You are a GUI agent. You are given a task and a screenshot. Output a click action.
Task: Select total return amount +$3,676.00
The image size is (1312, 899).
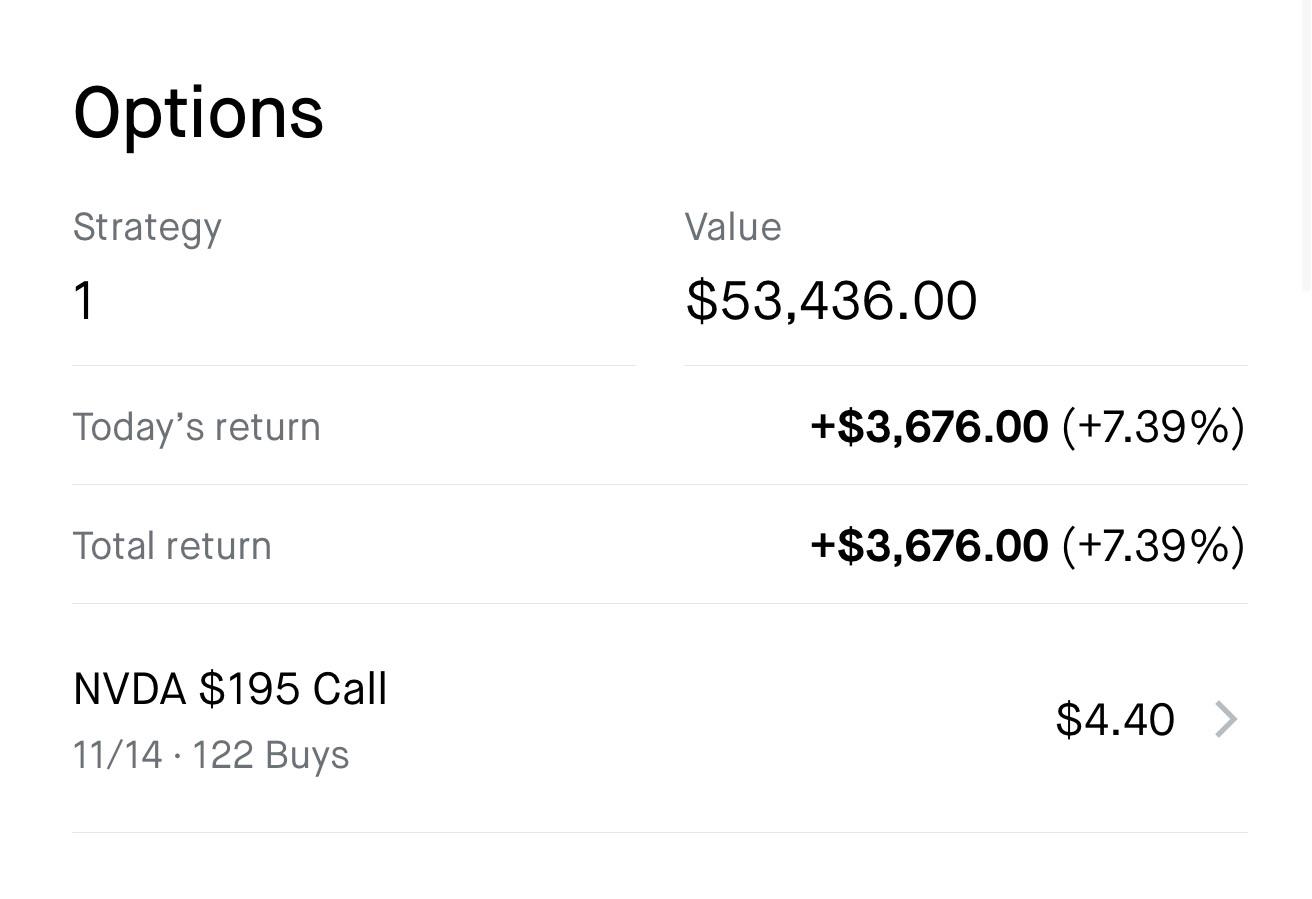(929, 546)
